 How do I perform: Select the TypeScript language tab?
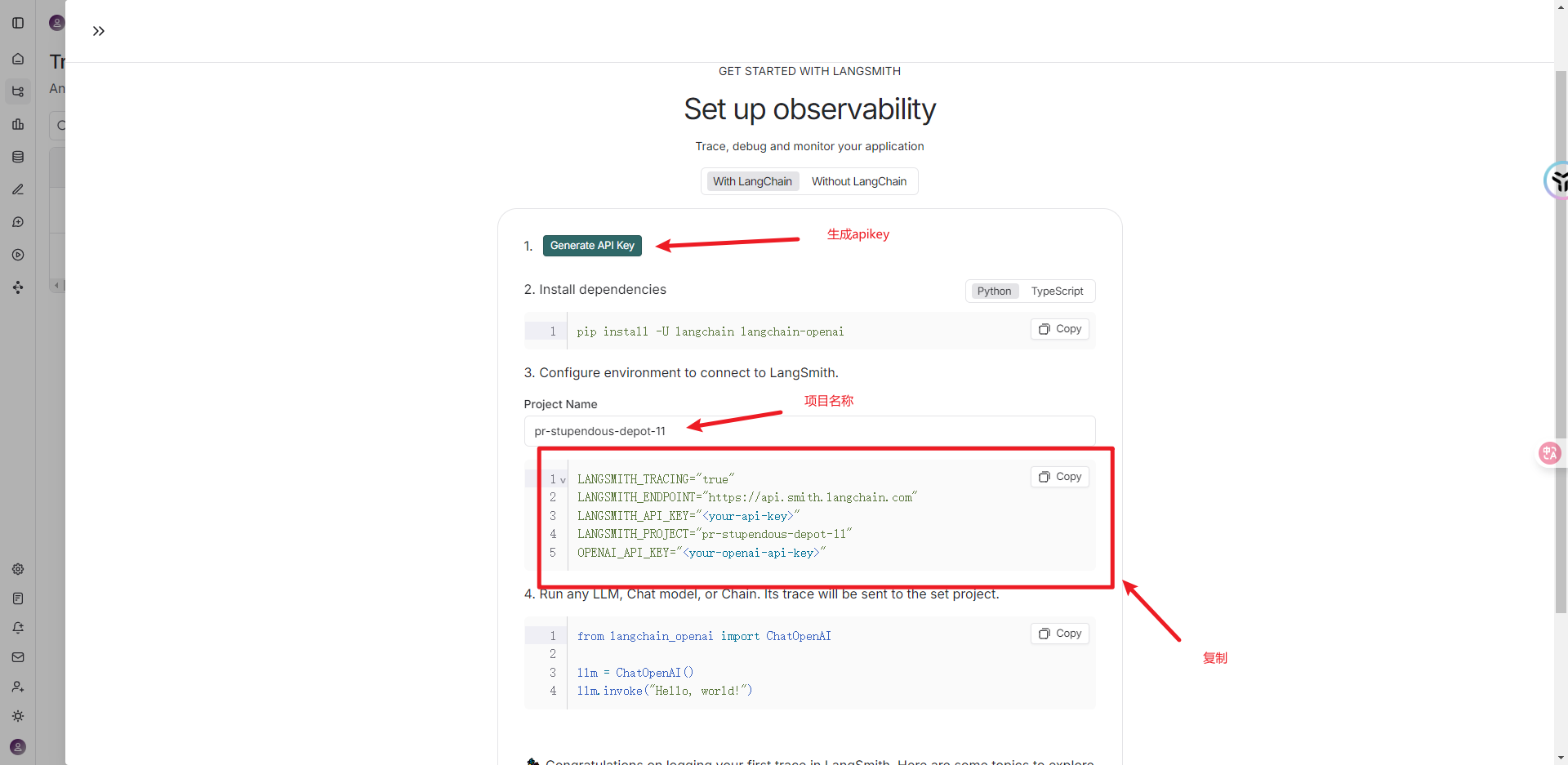click(x=1057, y=291)
